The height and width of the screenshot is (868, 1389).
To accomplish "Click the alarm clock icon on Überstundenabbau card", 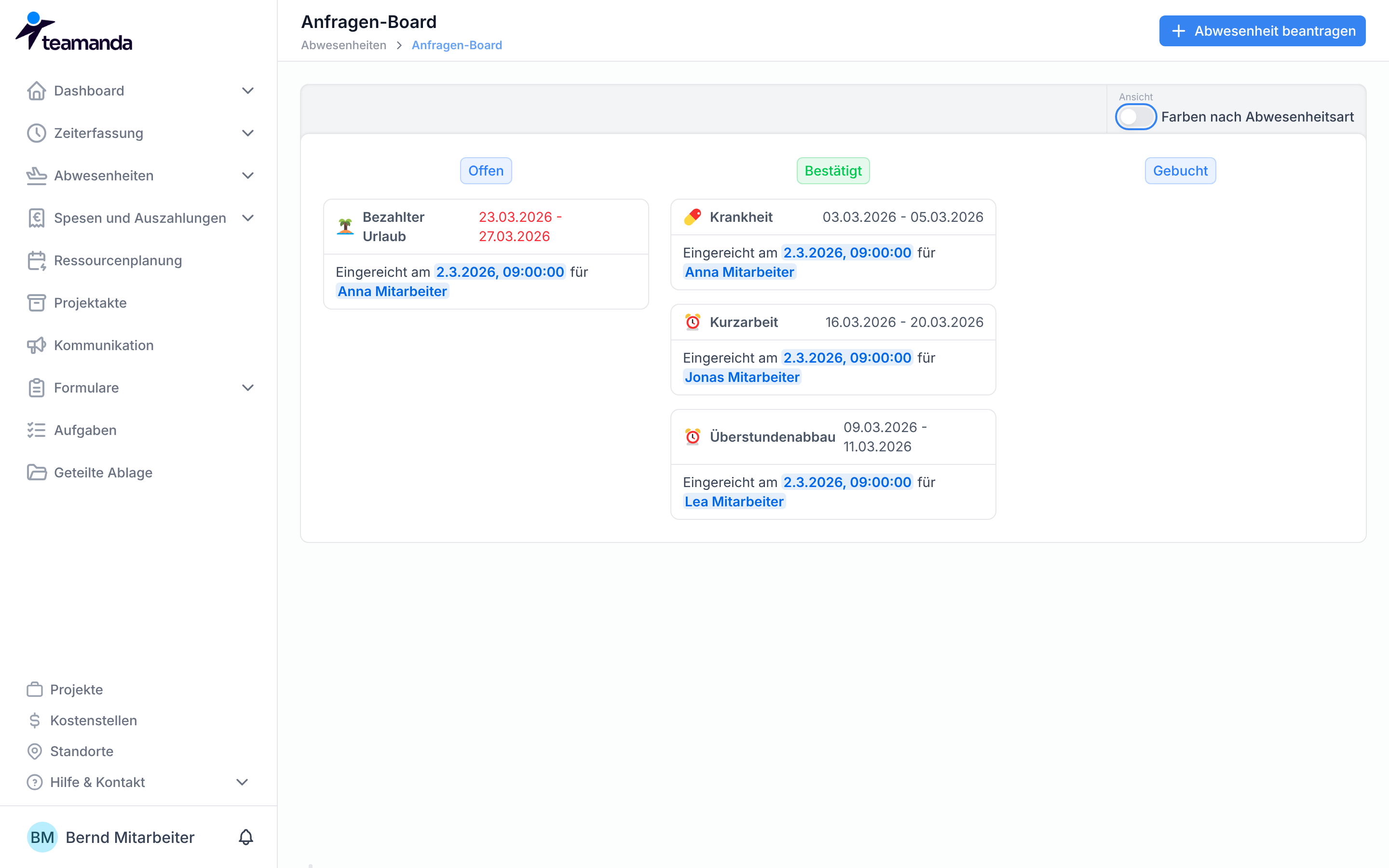I will (692, 437).
